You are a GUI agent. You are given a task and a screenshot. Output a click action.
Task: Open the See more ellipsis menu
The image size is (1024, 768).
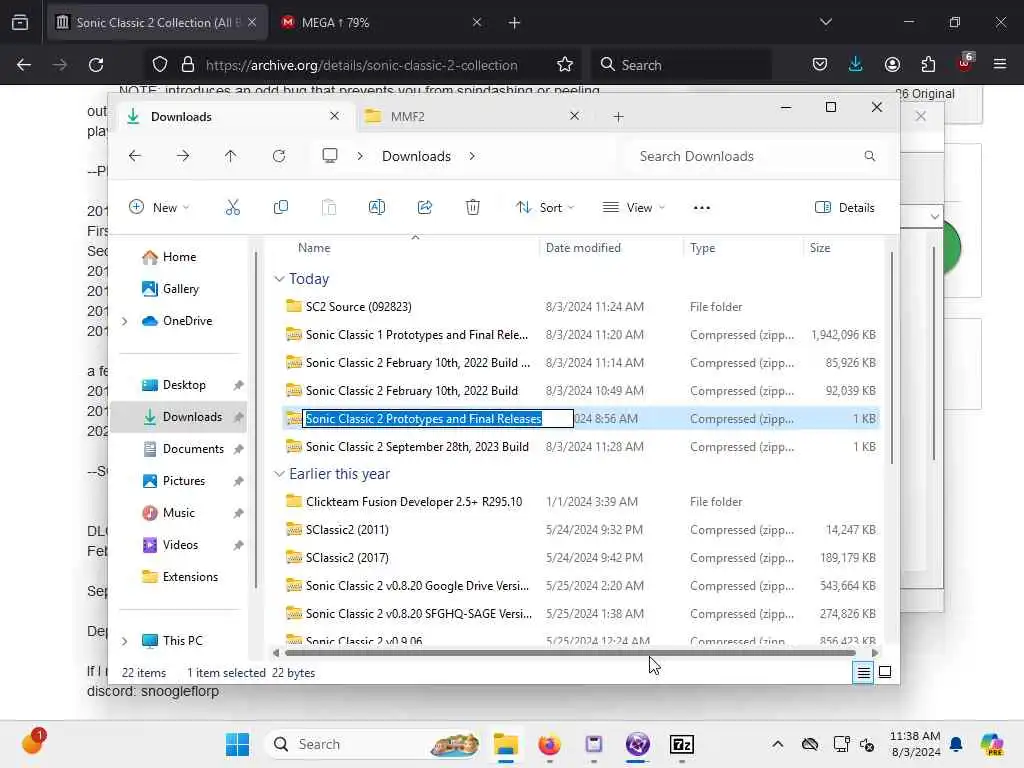[x=701, y=208]
